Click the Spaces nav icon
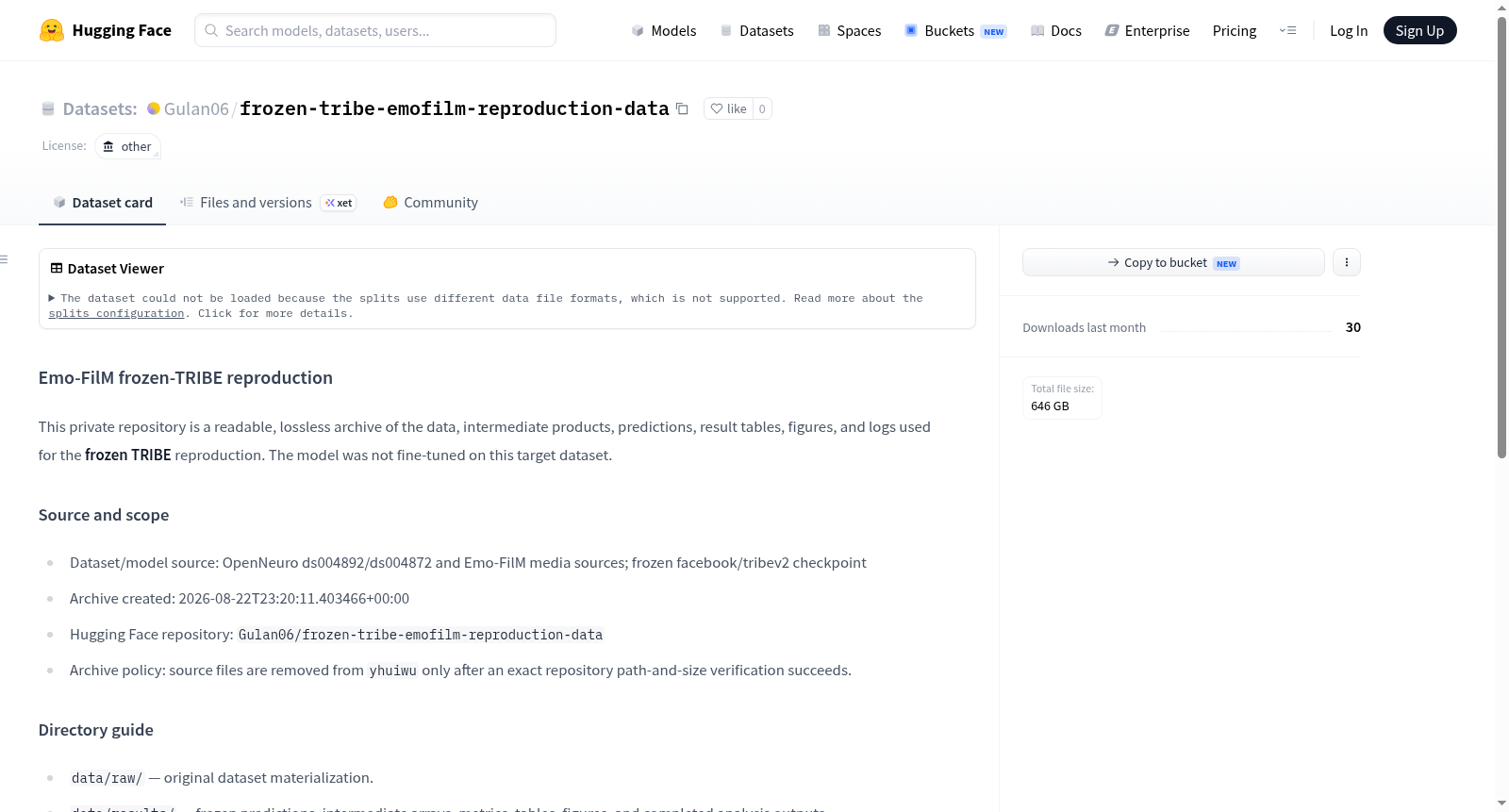The width and height of the screenshot is (1509, 812). pyautogui.click(x=824, y=31)
